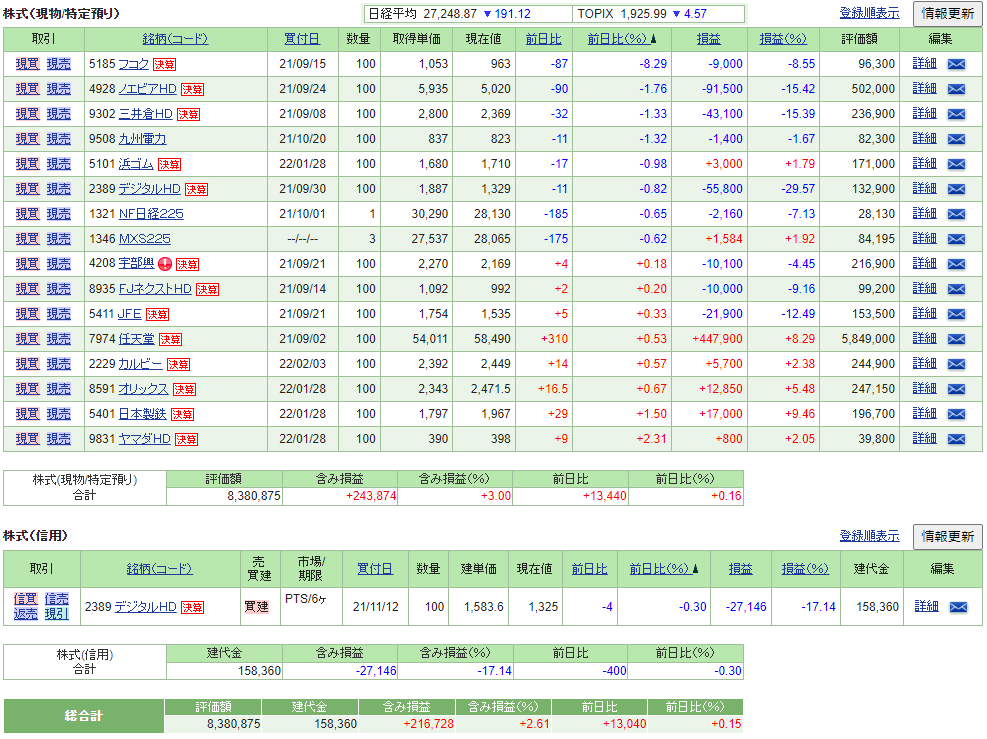Click 銘柄(コード) header in the 信用 table
The image size is (987, 739).
point(160,569)
